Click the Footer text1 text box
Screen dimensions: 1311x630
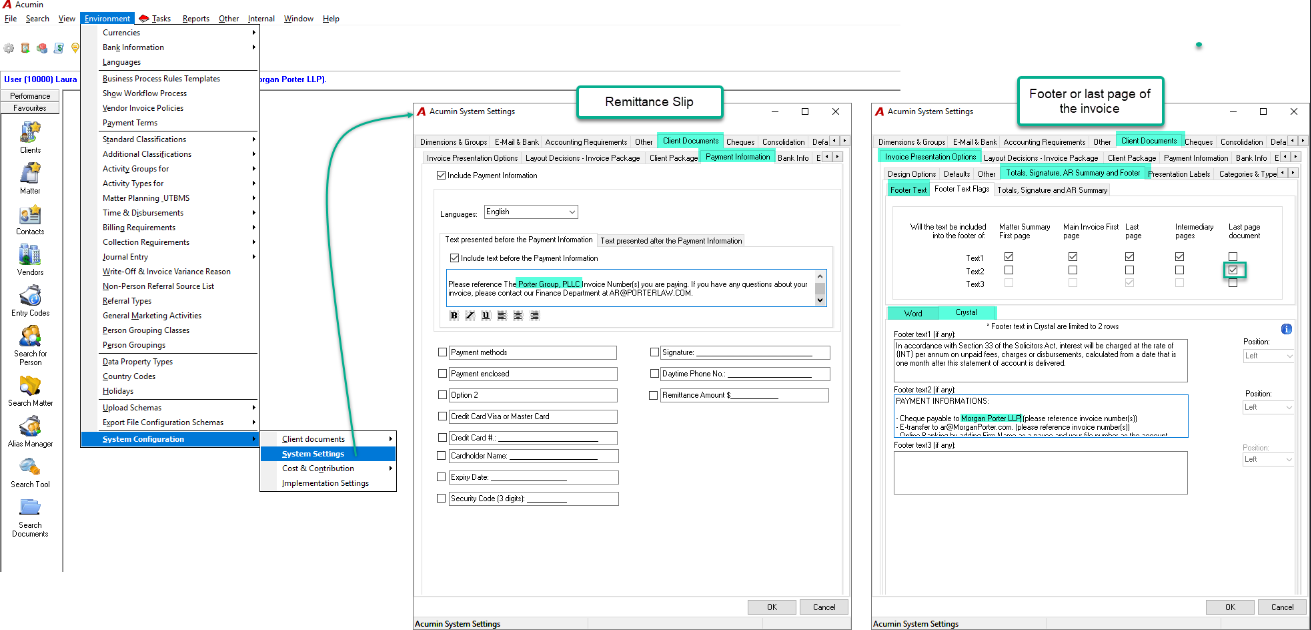coord(1040,360)
